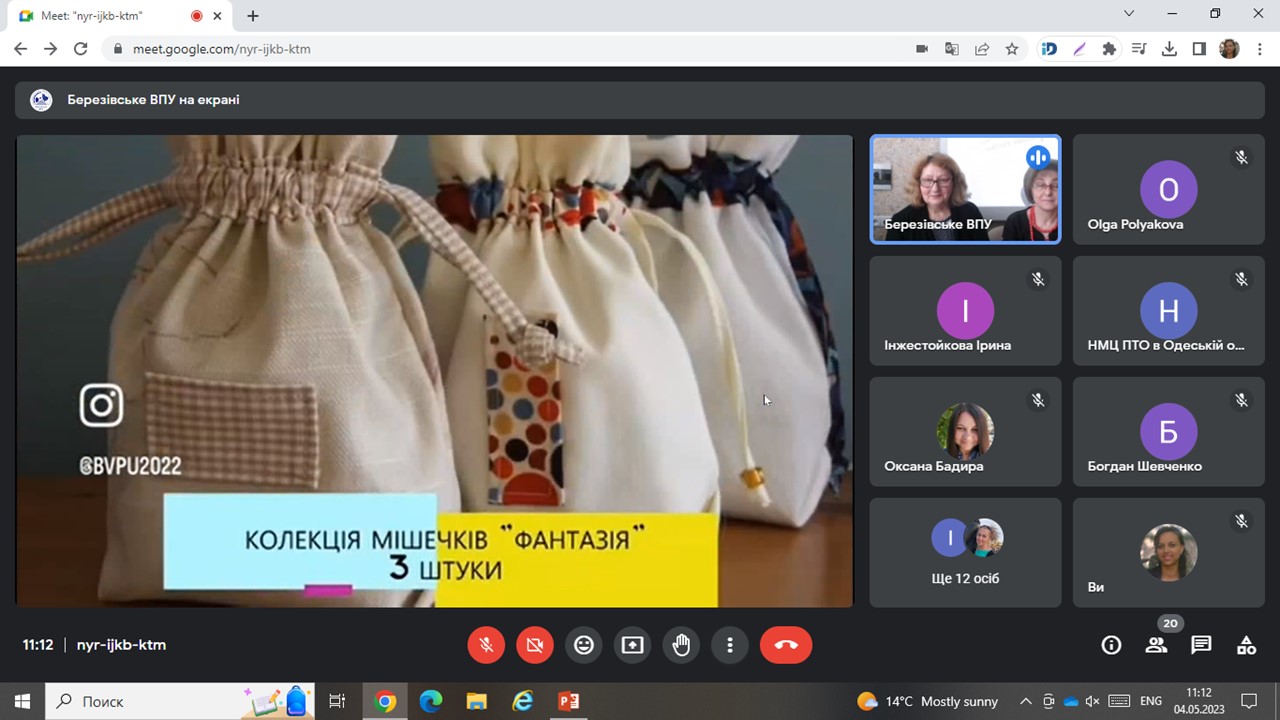Toggle the raise hand button
The height and width of the screenshot is (720, 1280).
coord(681,645)
